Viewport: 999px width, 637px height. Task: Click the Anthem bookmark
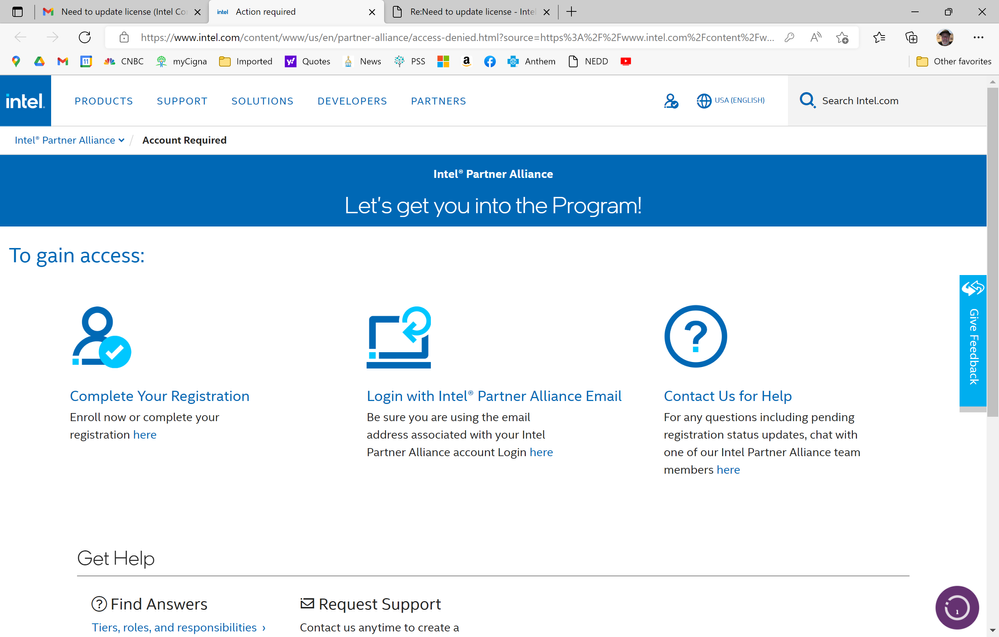pos(531,61)
